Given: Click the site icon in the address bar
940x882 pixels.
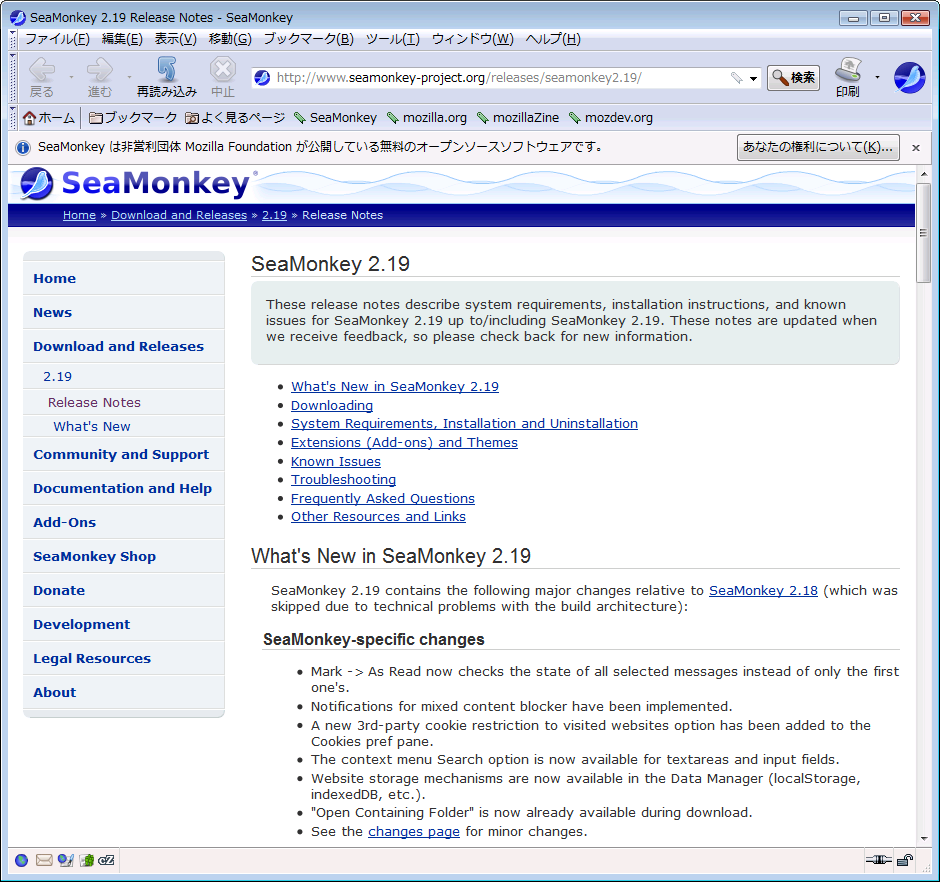Looking at the screenshot, I should pyautogui.click(x=262, y=78).
